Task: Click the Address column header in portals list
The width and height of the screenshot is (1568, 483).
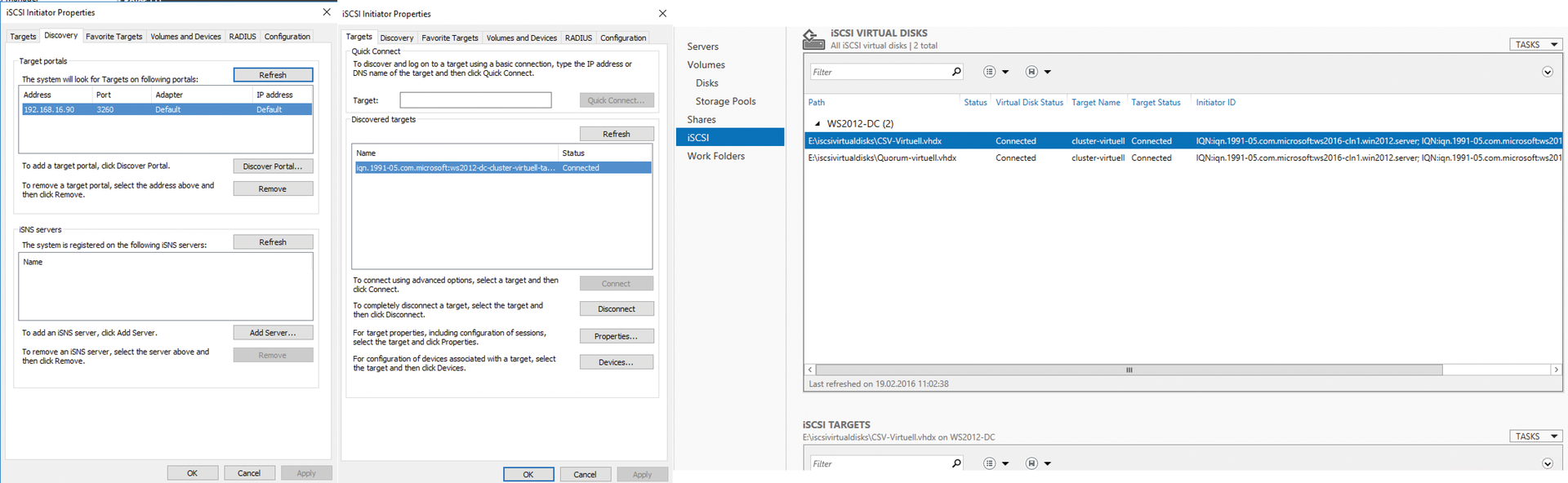Action: click(38, 95)
